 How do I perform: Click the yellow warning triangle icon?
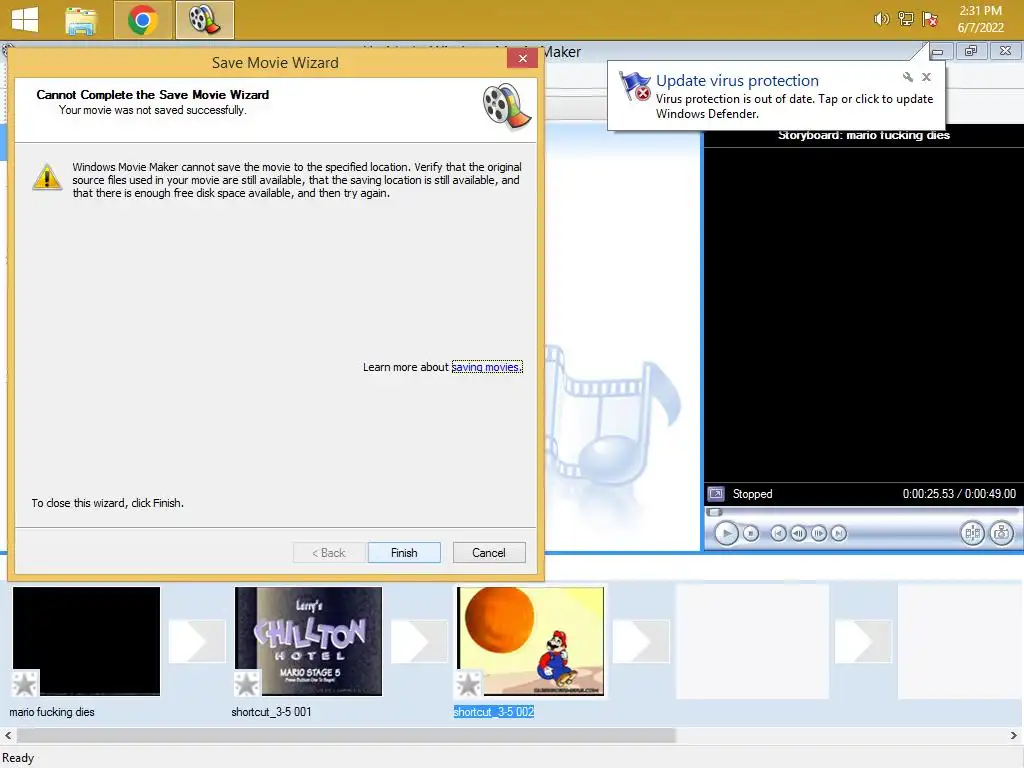click(x=47, y=177)
